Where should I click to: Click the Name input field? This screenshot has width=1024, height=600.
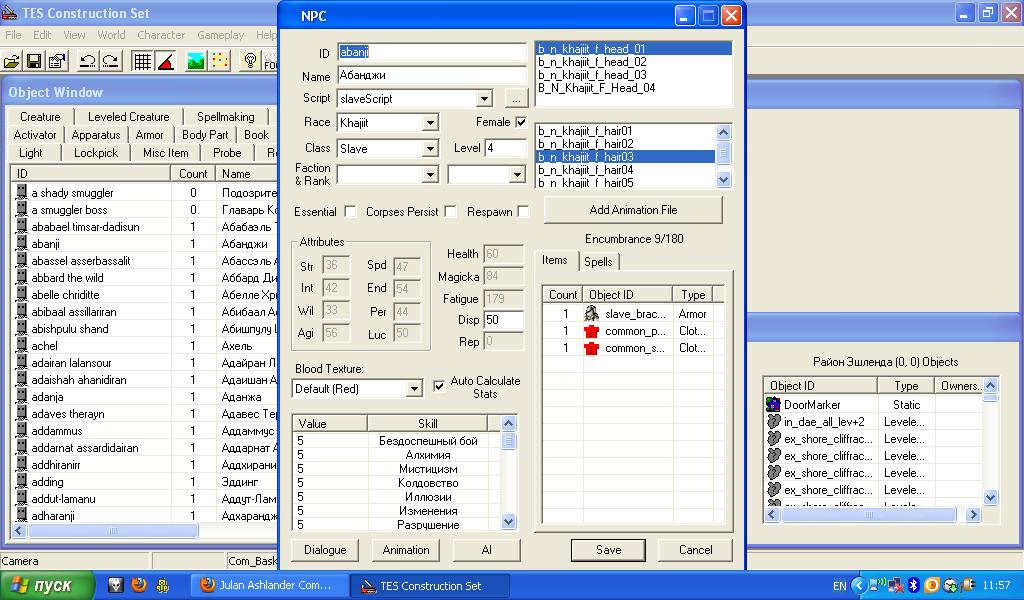point(432,75)
